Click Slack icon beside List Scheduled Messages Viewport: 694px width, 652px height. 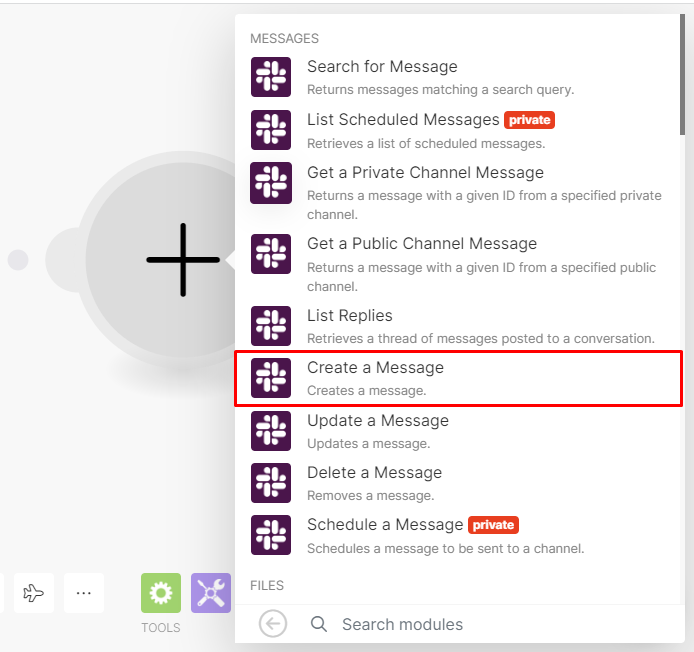coord(271,130)
